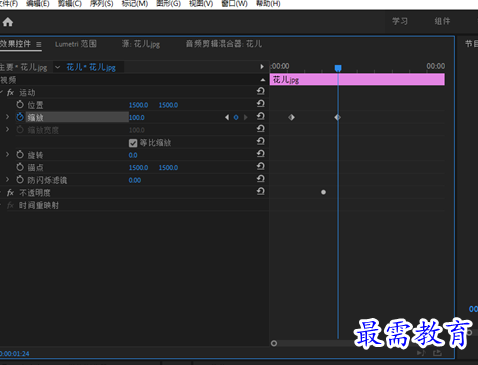Toggle the 运动 fx effect icon
Screen dimensions: 478x365
coord(10,93)
